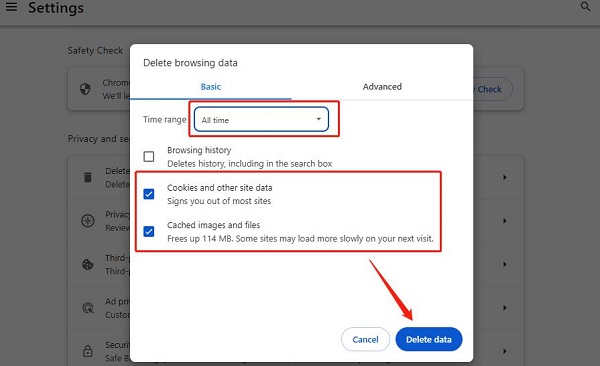Image resolution: width=600 pixels, height=366 pixels.
Task: Click the Delete data button
Action: [429, 339]
